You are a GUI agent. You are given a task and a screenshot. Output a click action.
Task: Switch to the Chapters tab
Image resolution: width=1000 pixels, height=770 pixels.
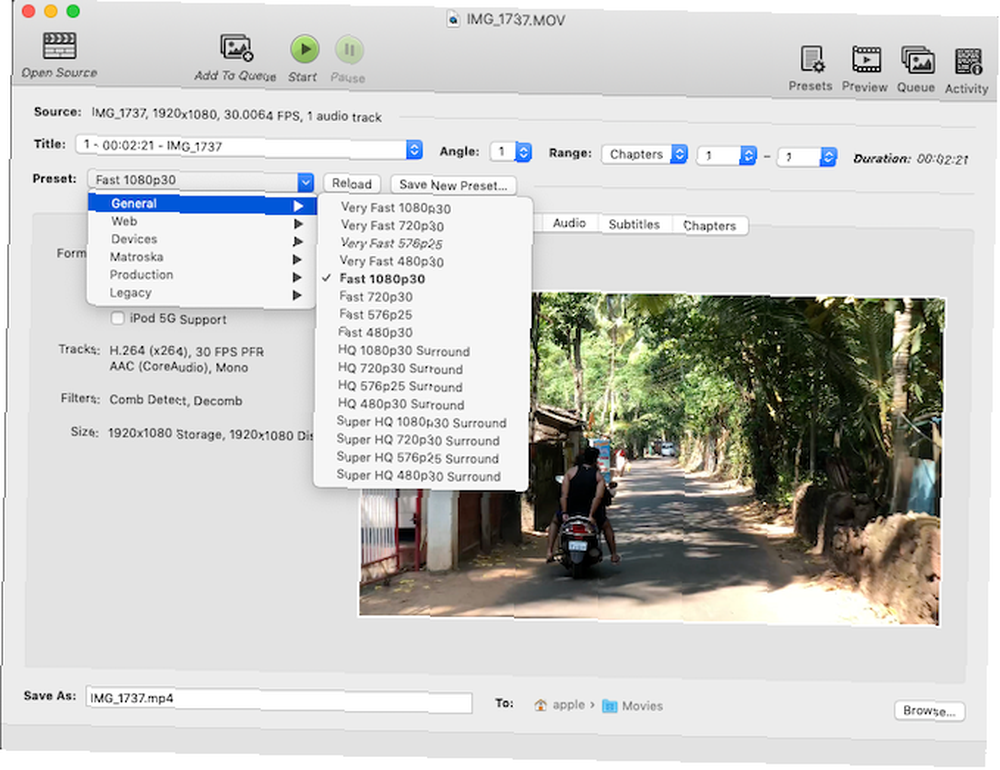tap(710, 226)
